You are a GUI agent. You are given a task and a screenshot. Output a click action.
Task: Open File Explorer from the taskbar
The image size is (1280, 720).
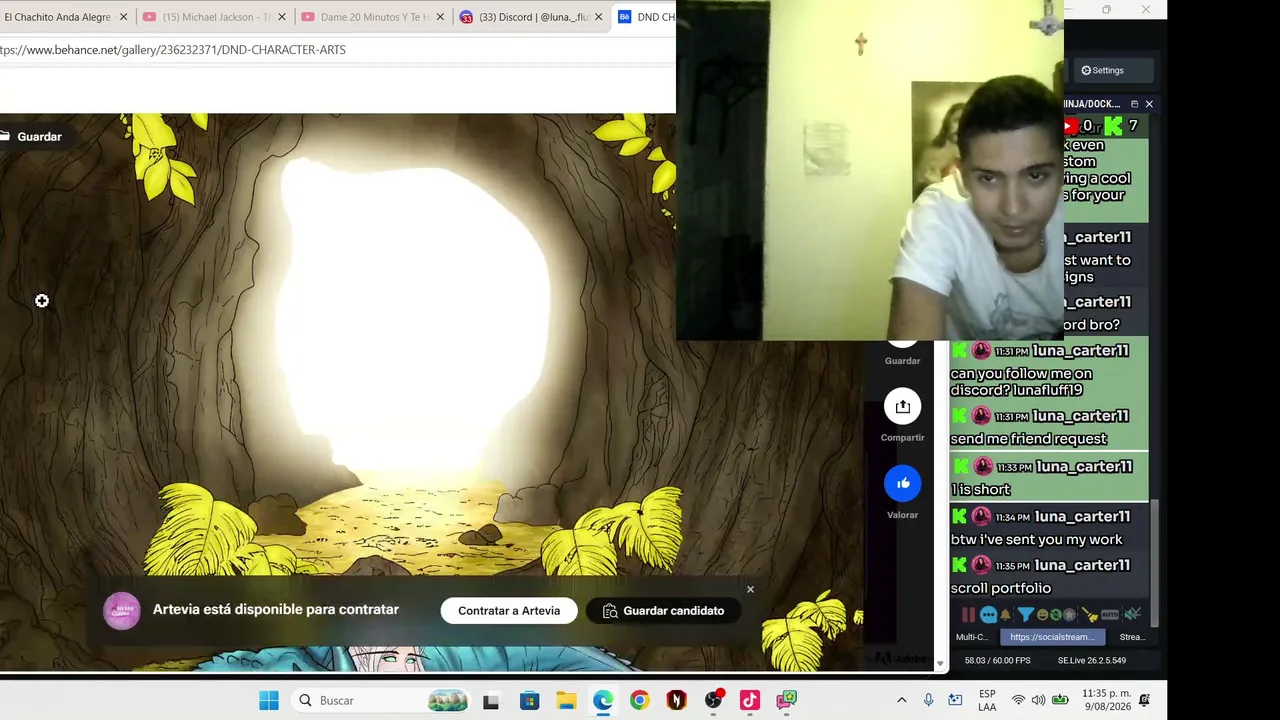tap(566, 701)
